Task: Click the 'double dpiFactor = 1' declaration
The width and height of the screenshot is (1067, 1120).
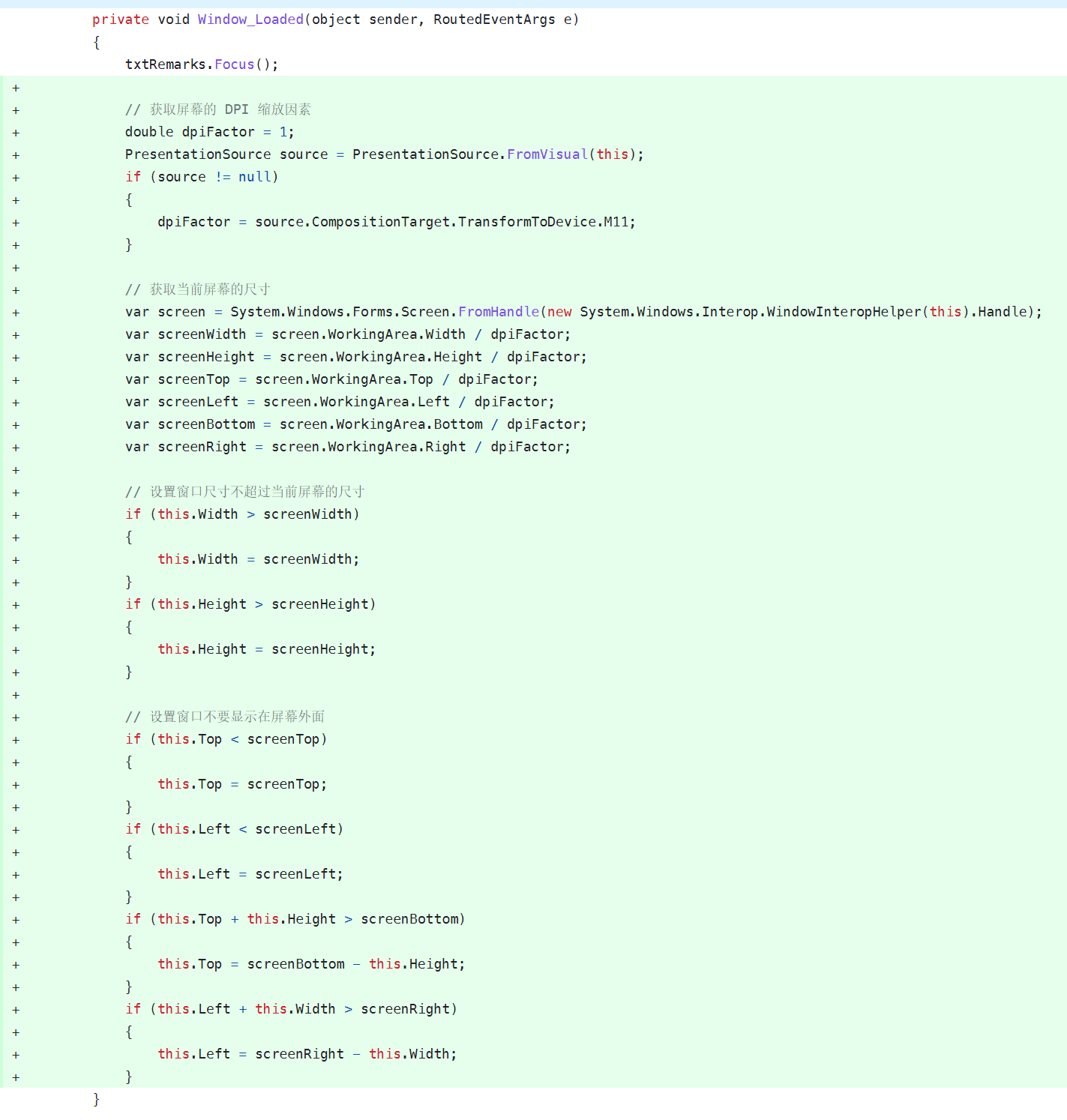Action: coord(209,132)
